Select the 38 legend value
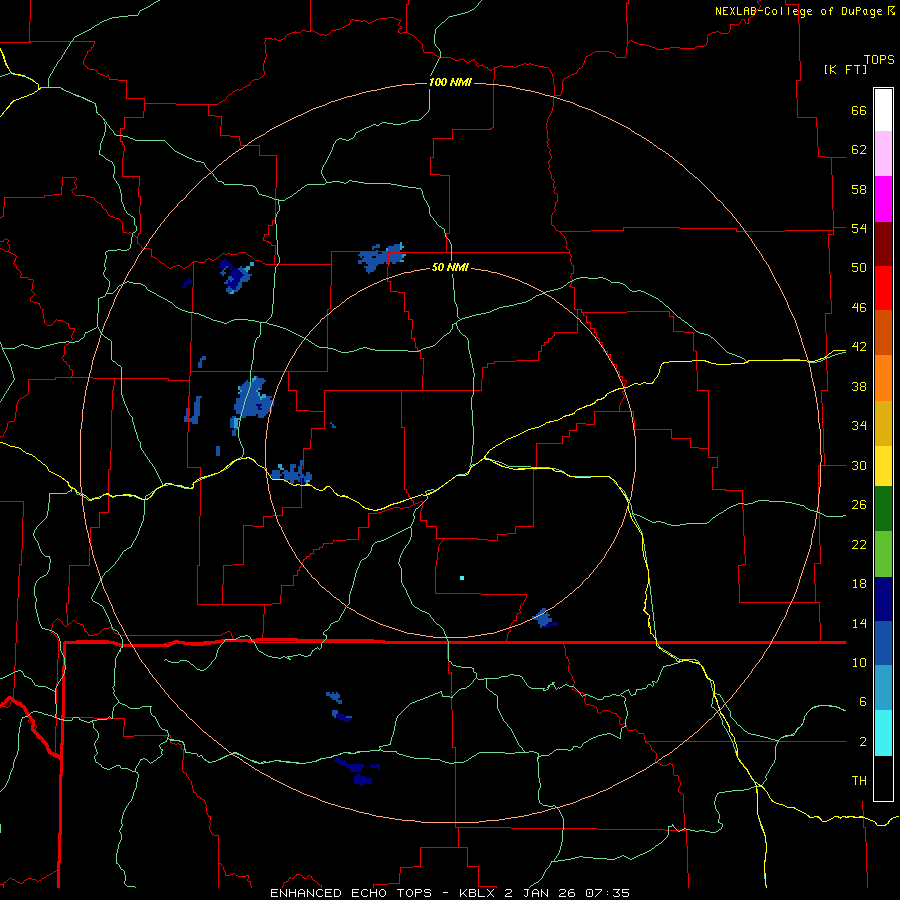Image resolution: width=900 pixels, height=900 pixels. [859, 387]
